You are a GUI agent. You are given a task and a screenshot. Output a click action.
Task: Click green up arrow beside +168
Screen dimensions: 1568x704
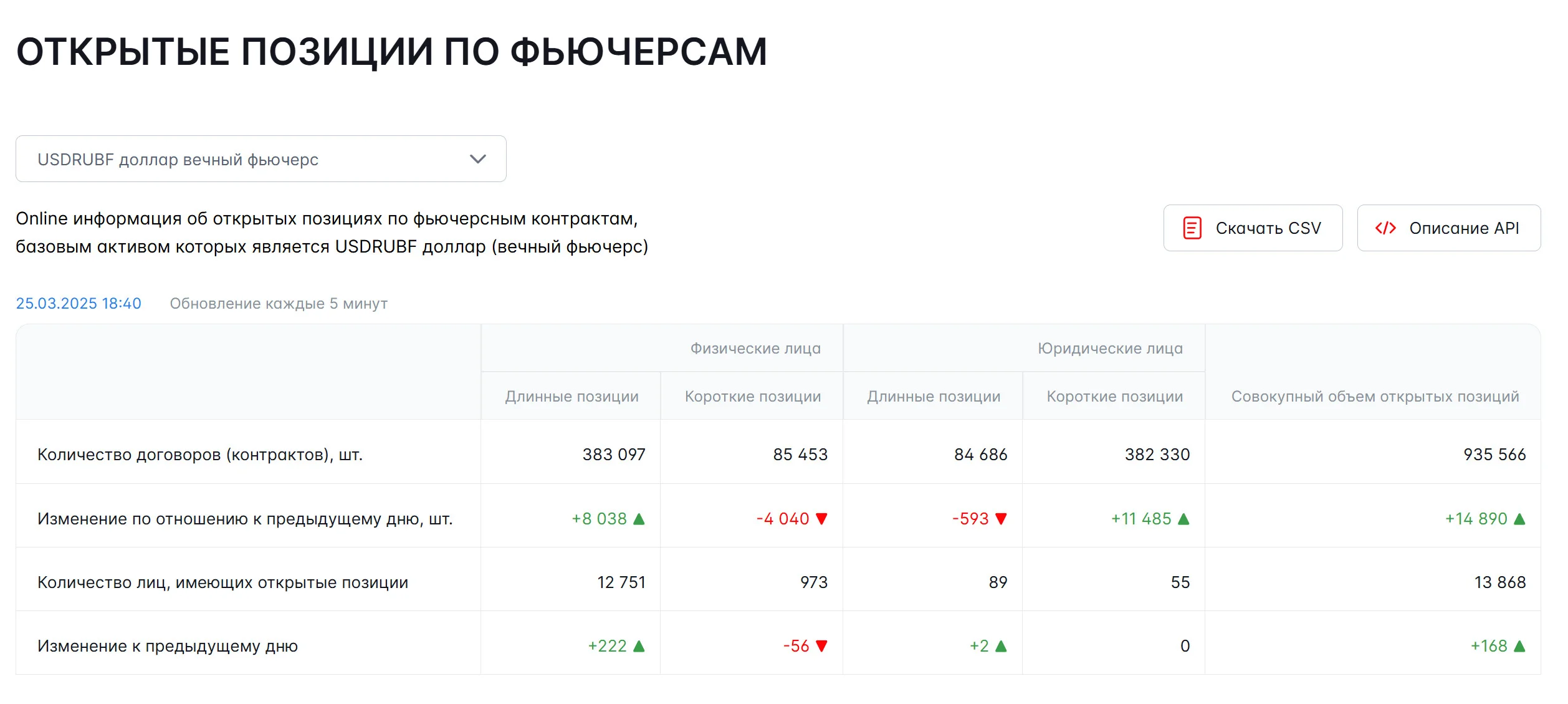[1519, 646]
